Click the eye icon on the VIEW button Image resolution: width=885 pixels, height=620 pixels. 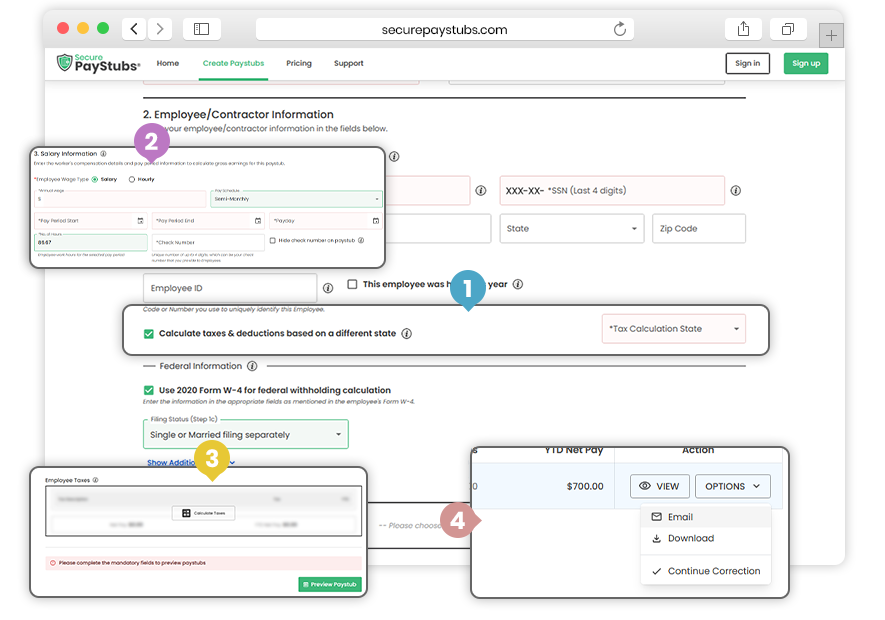tap(643, 485)
